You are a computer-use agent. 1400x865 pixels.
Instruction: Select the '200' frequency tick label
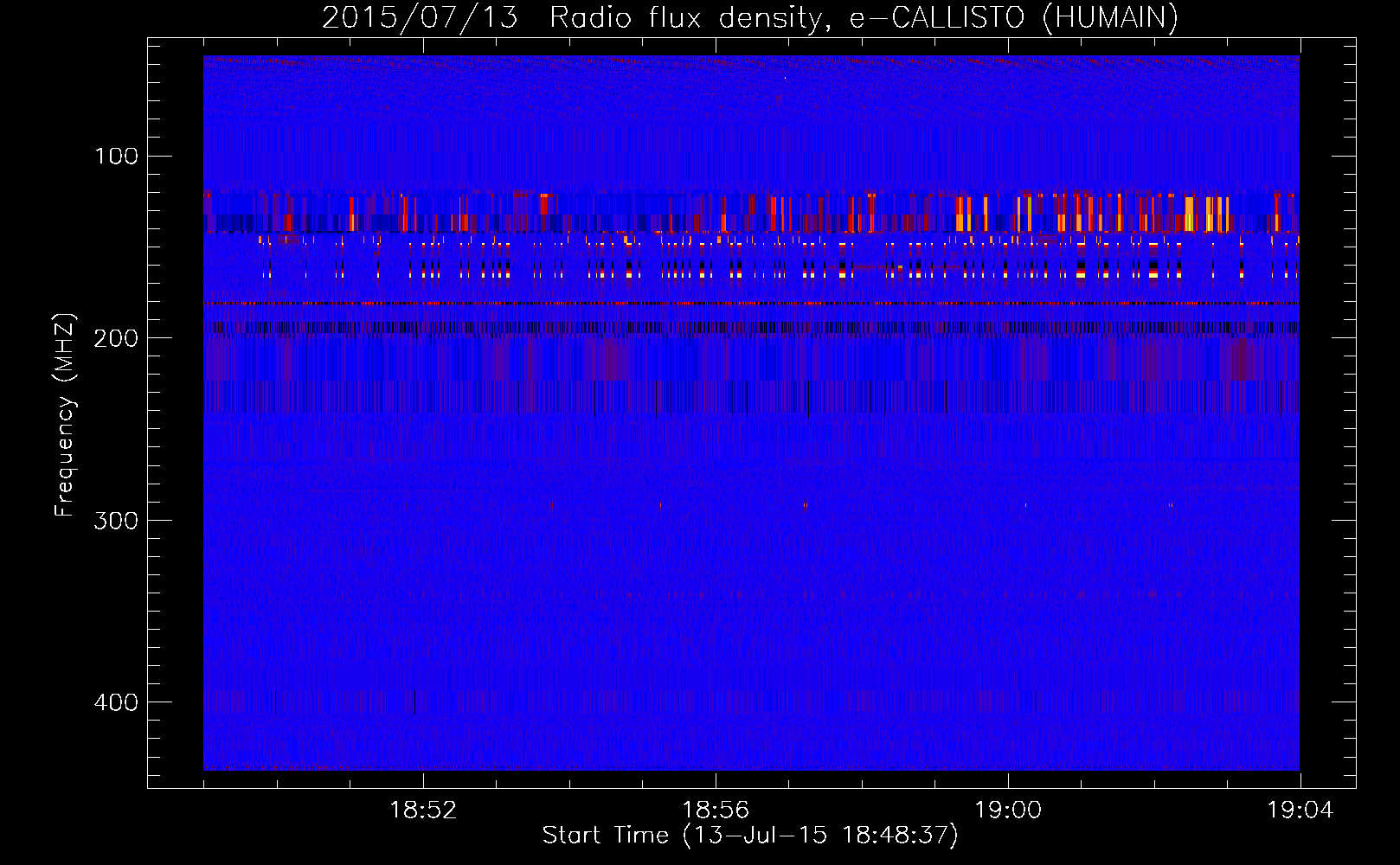click(116, 338)
